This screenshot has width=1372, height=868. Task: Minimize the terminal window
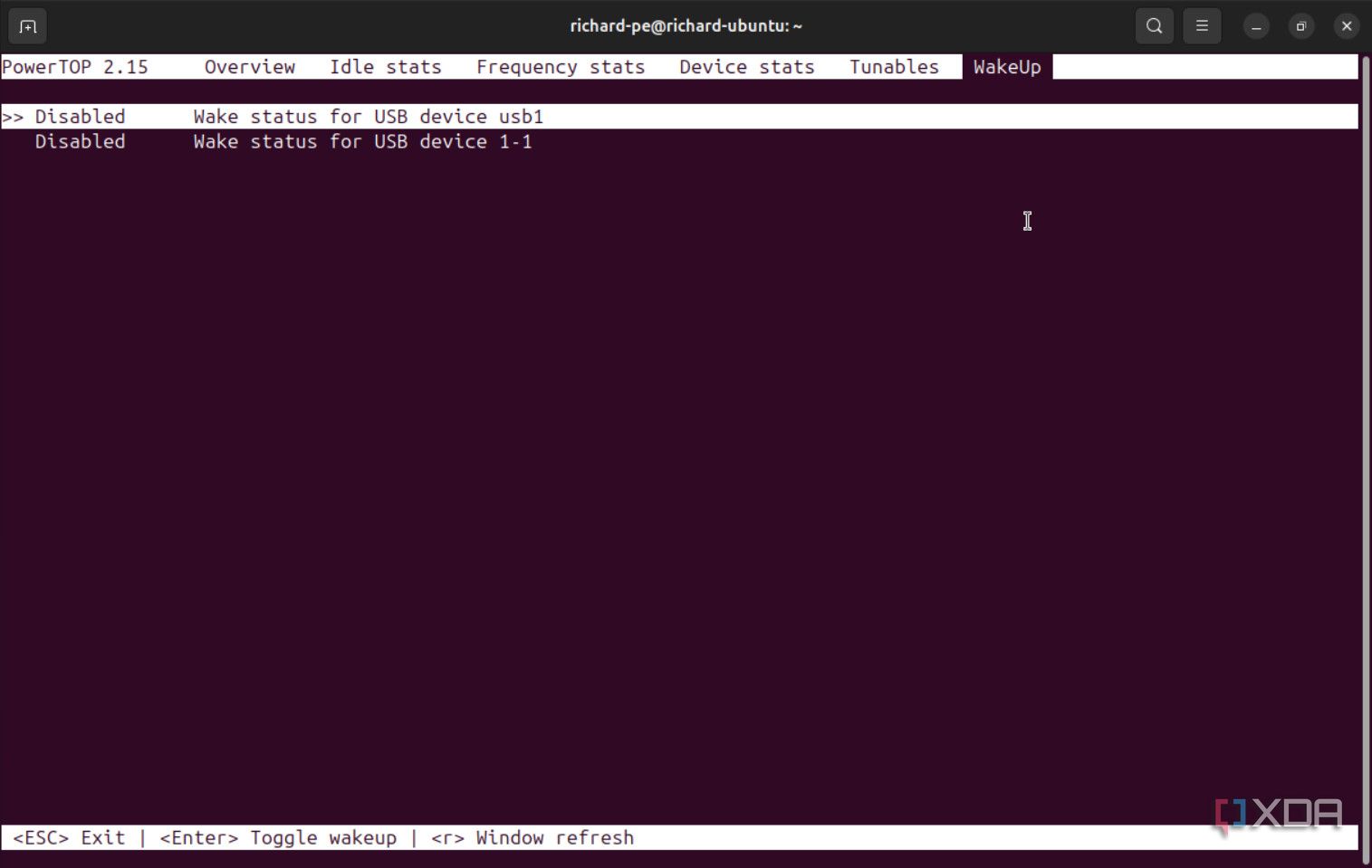[1256, 26]
